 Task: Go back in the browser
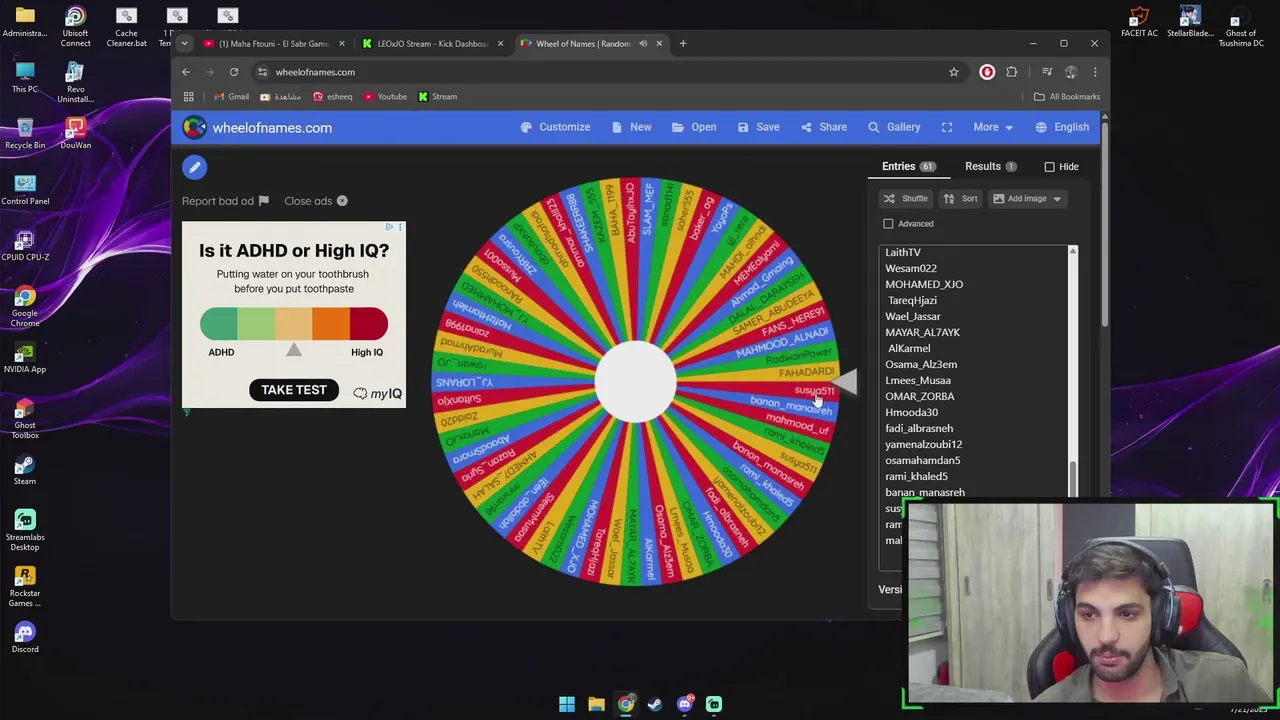coord(186,72)
